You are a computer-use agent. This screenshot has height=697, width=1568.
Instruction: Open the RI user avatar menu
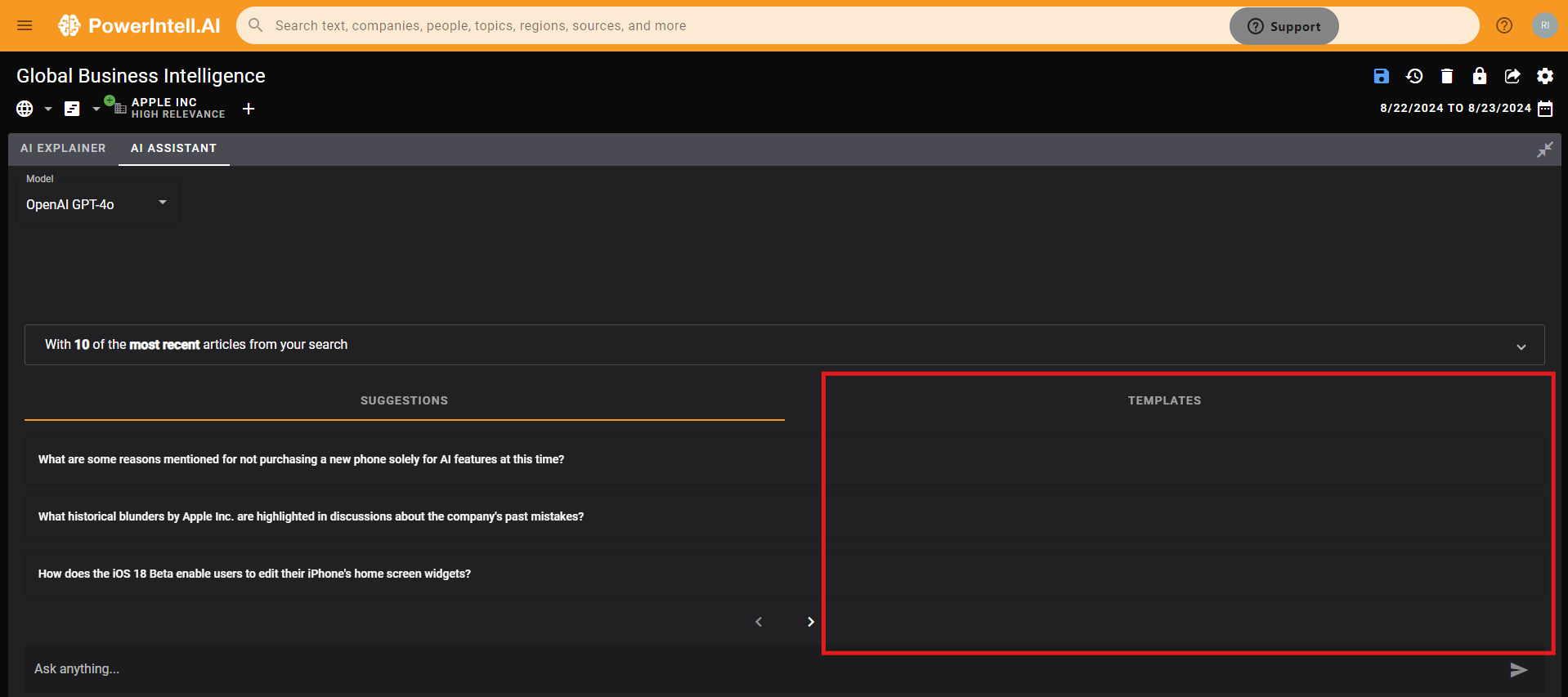[1544, 25]
